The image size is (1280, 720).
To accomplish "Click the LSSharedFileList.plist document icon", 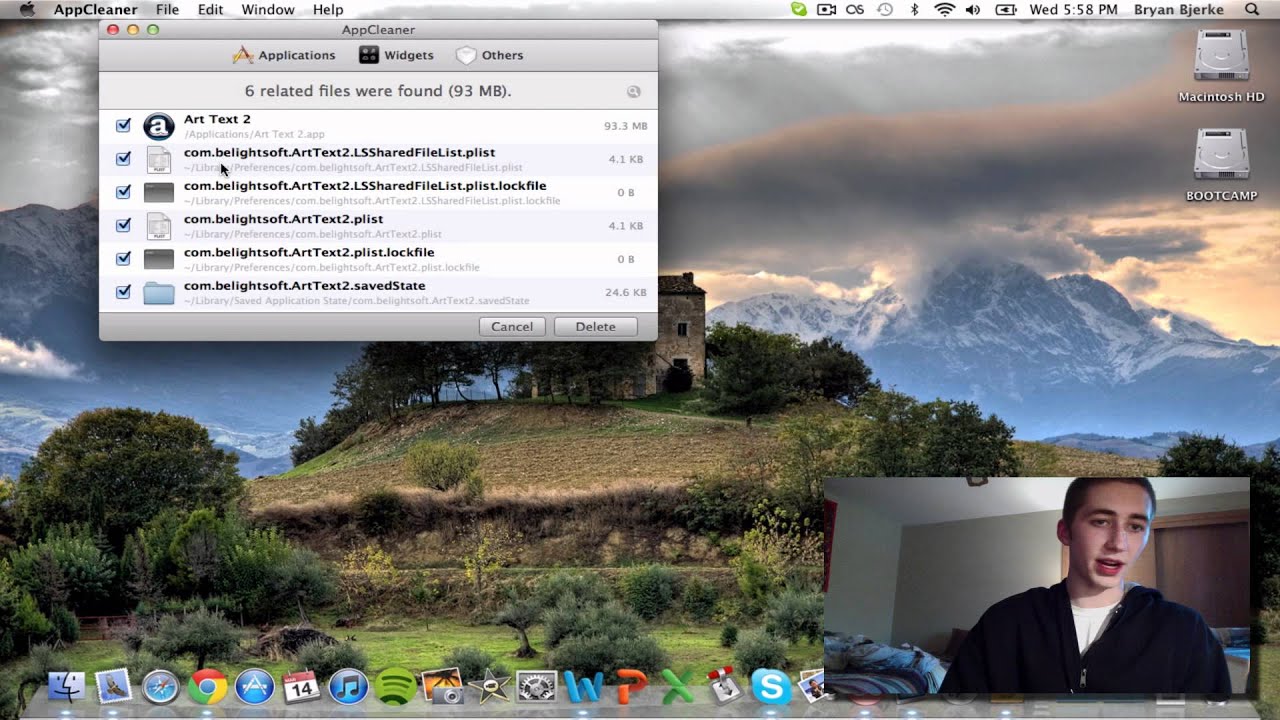I will [158, 159].
